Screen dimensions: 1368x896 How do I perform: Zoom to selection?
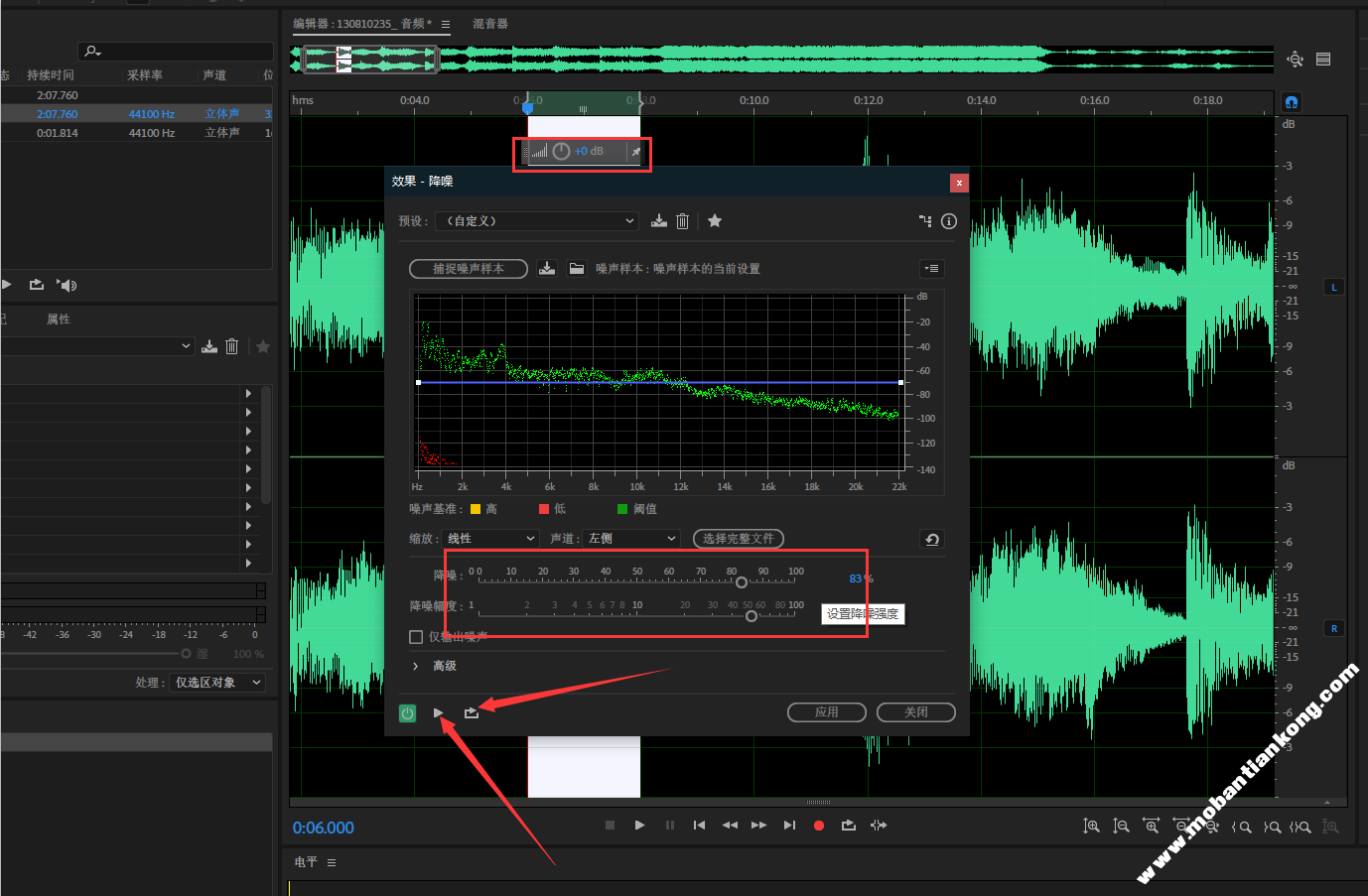(x=1300, y=826)
